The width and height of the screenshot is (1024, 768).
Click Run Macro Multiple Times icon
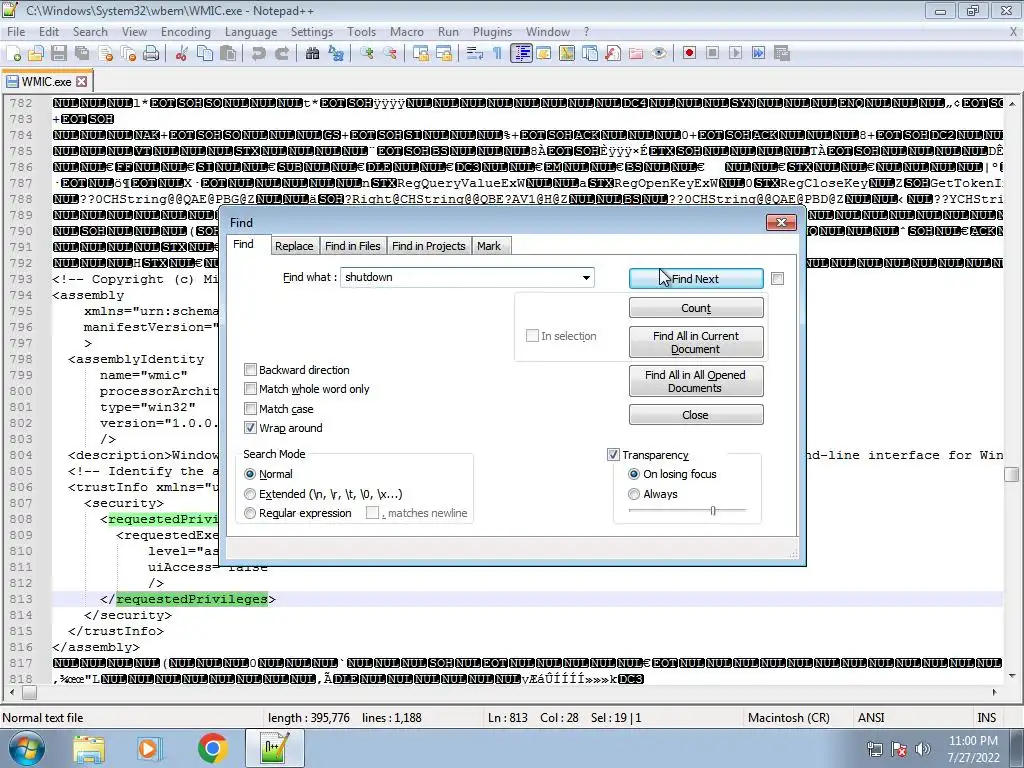tap(758, 54)
